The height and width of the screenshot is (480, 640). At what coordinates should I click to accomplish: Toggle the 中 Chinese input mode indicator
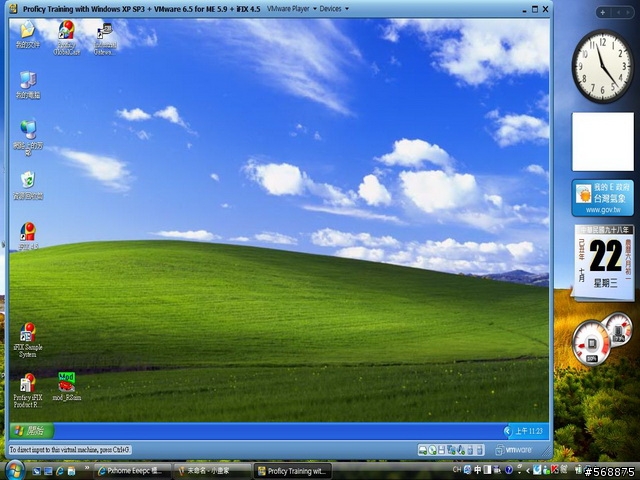click(x=478, y=470)
